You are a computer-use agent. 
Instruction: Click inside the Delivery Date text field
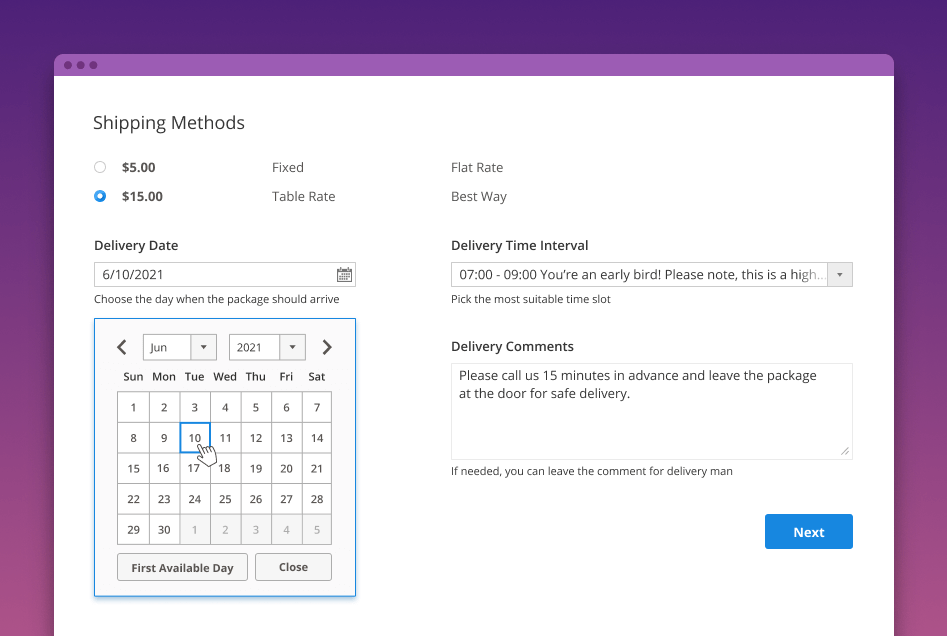[x=214, y=275]
